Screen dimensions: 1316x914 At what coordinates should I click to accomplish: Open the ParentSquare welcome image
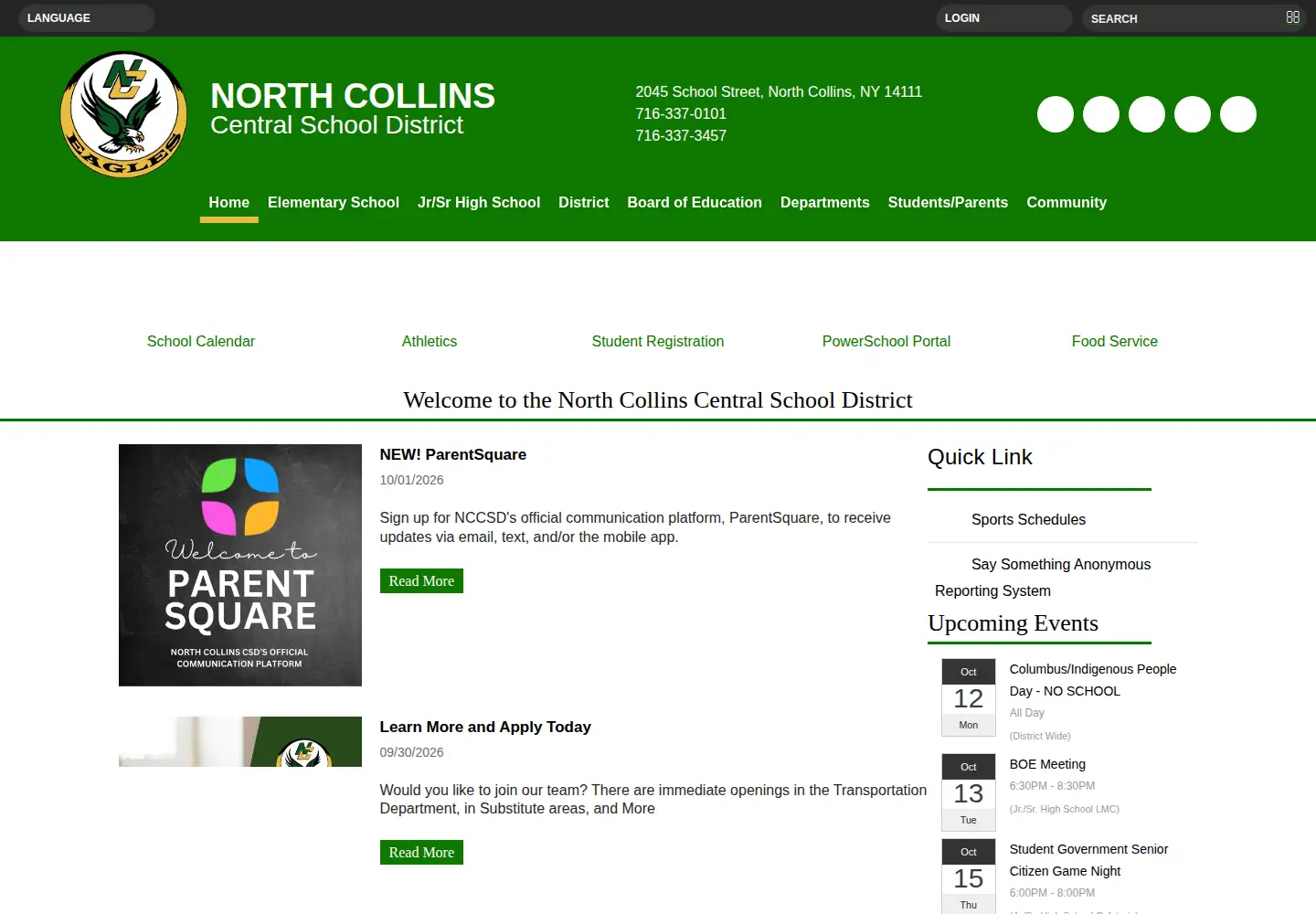point(240,565)
